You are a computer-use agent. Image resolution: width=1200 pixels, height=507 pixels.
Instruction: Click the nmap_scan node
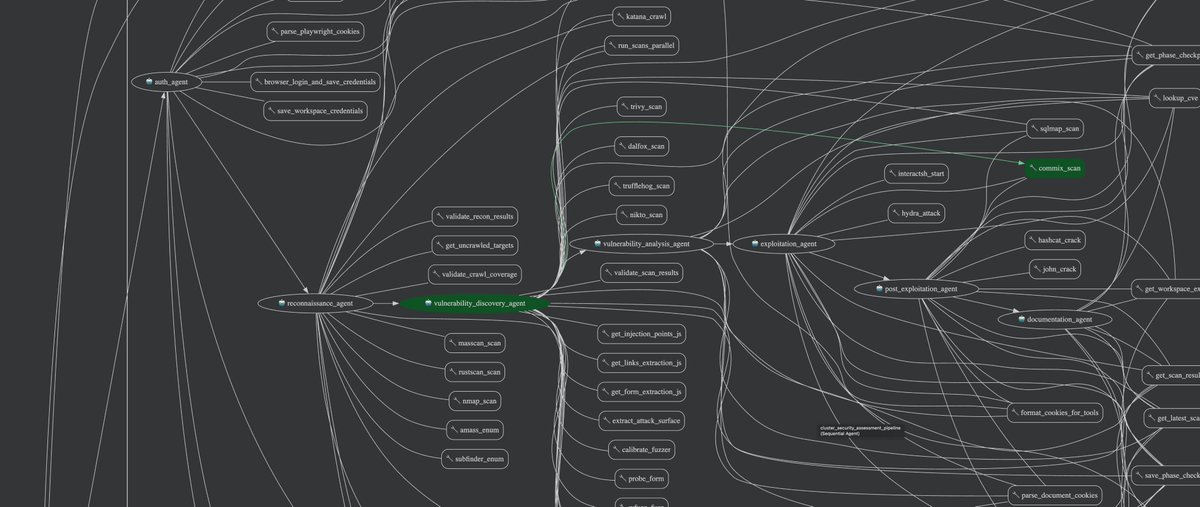[x=474, y=401]
